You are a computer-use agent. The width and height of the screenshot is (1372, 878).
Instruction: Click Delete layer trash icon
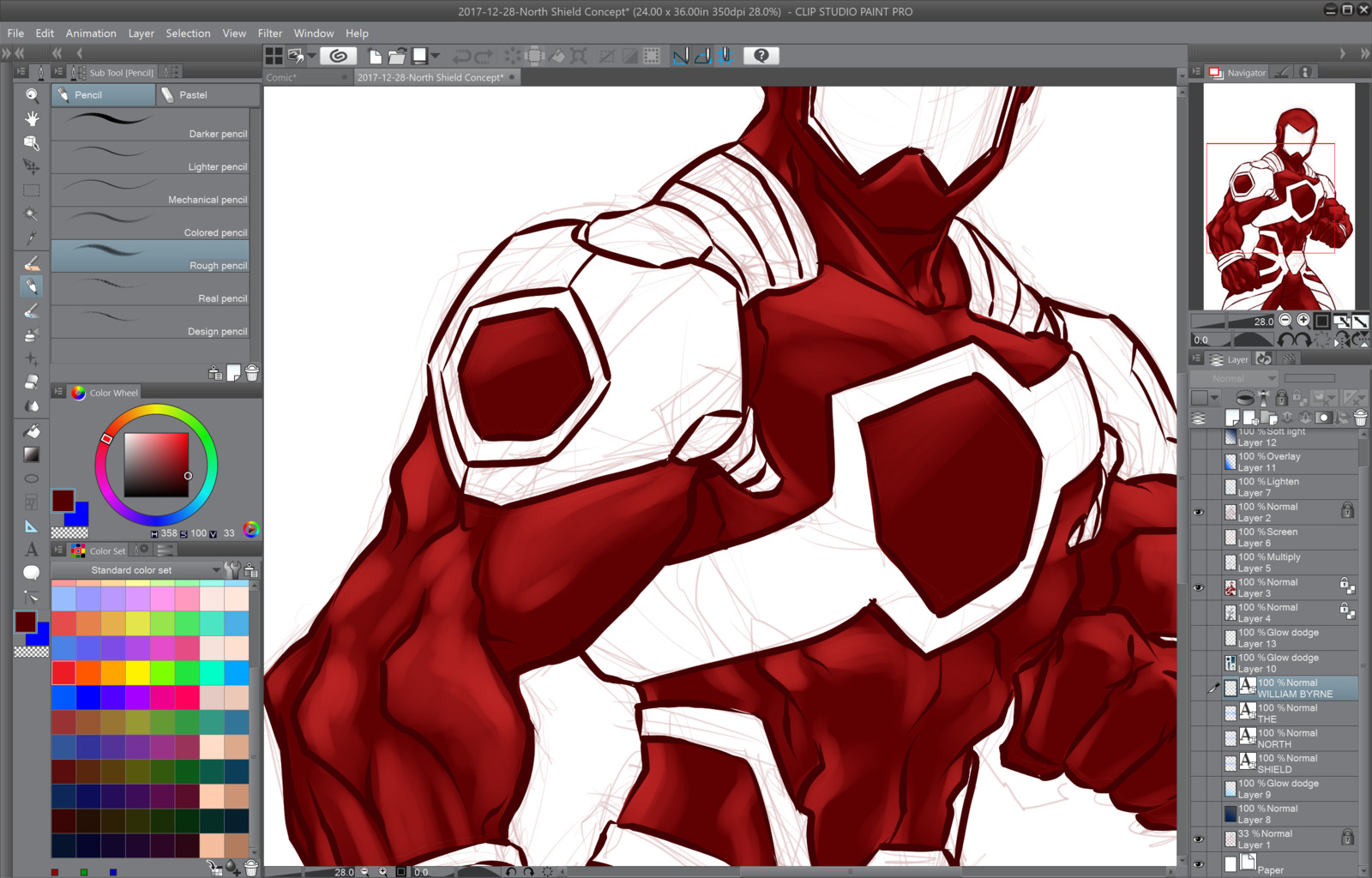[x=1360, y=418]
